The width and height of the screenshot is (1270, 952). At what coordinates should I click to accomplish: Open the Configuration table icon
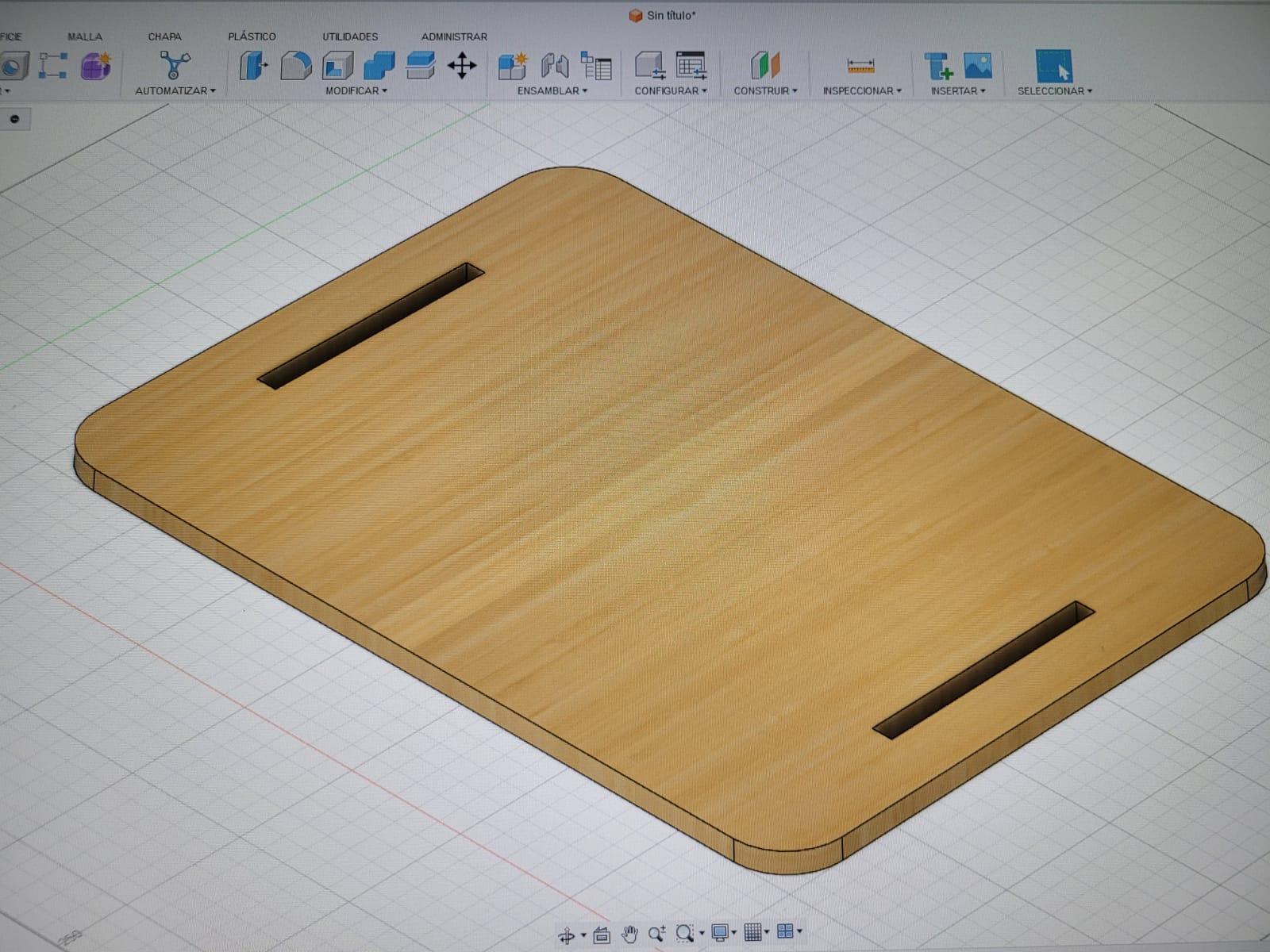(x=691, y=66)
